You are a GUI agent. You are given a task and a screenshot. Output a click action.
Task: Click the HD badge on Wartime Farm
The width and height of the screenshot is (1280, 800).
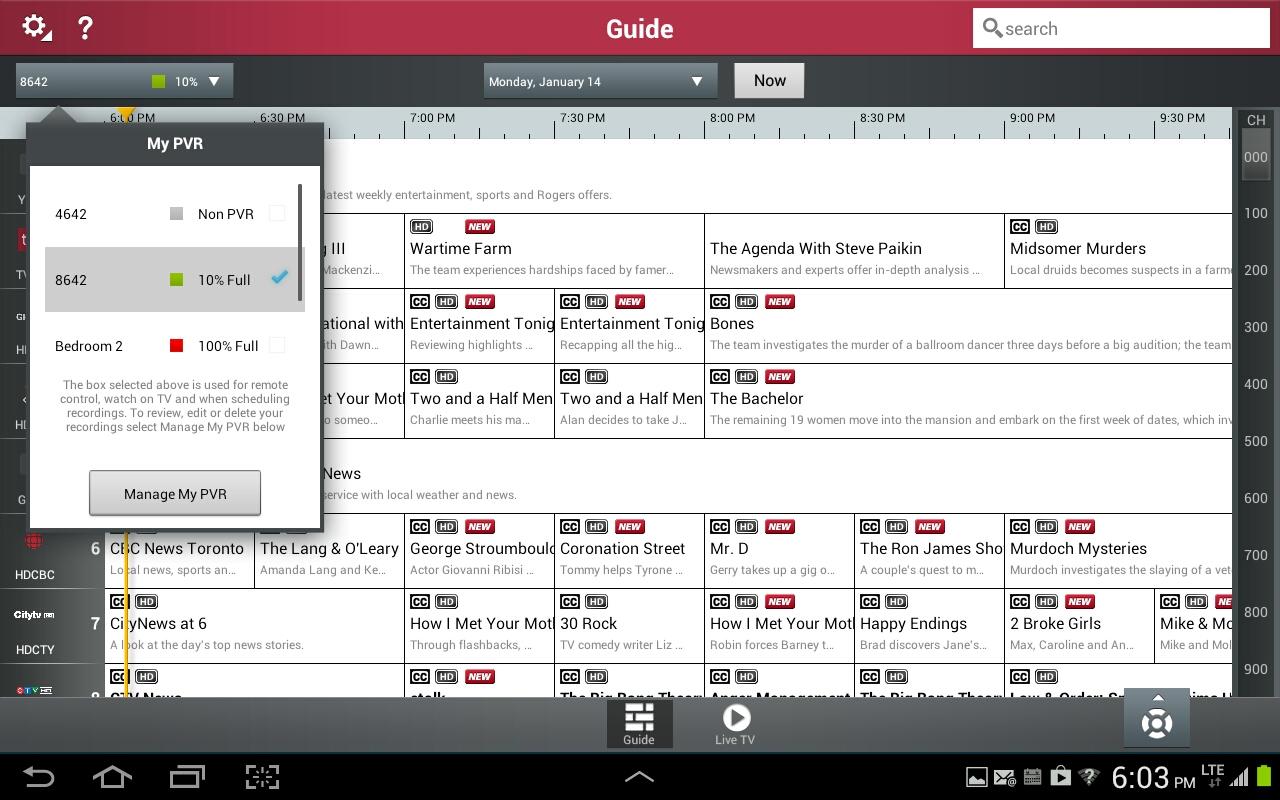[x=421, y=227]
